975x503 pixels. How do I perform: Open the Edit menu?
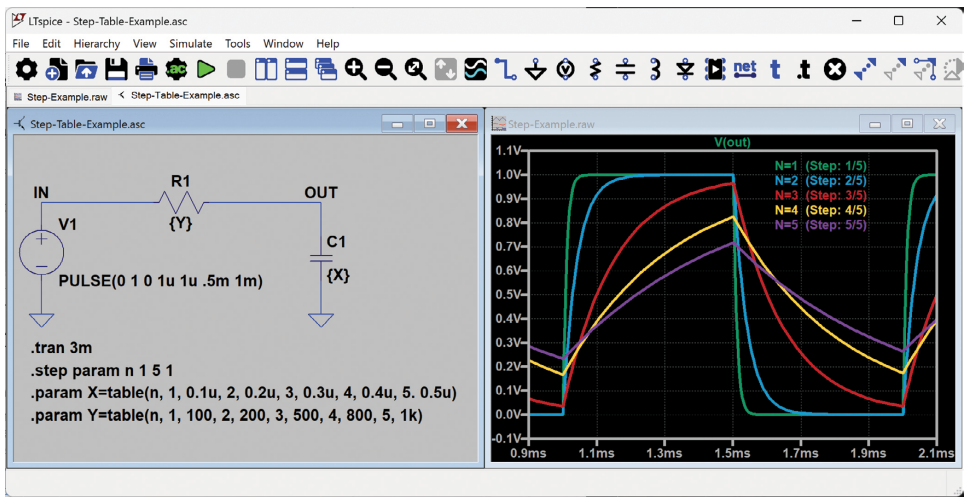click(51, 44)
